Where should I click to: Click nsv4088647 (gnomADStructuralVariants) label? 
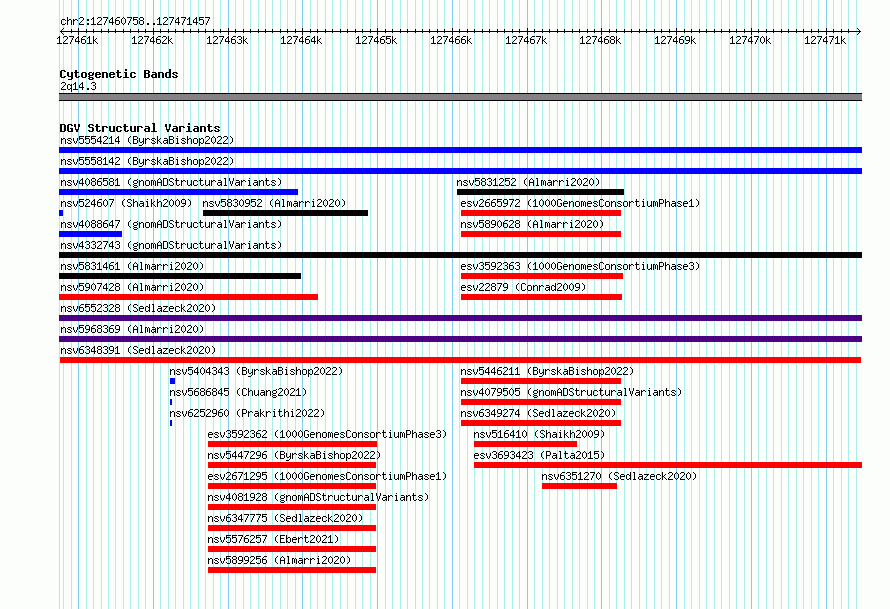[x=171, y=224]
